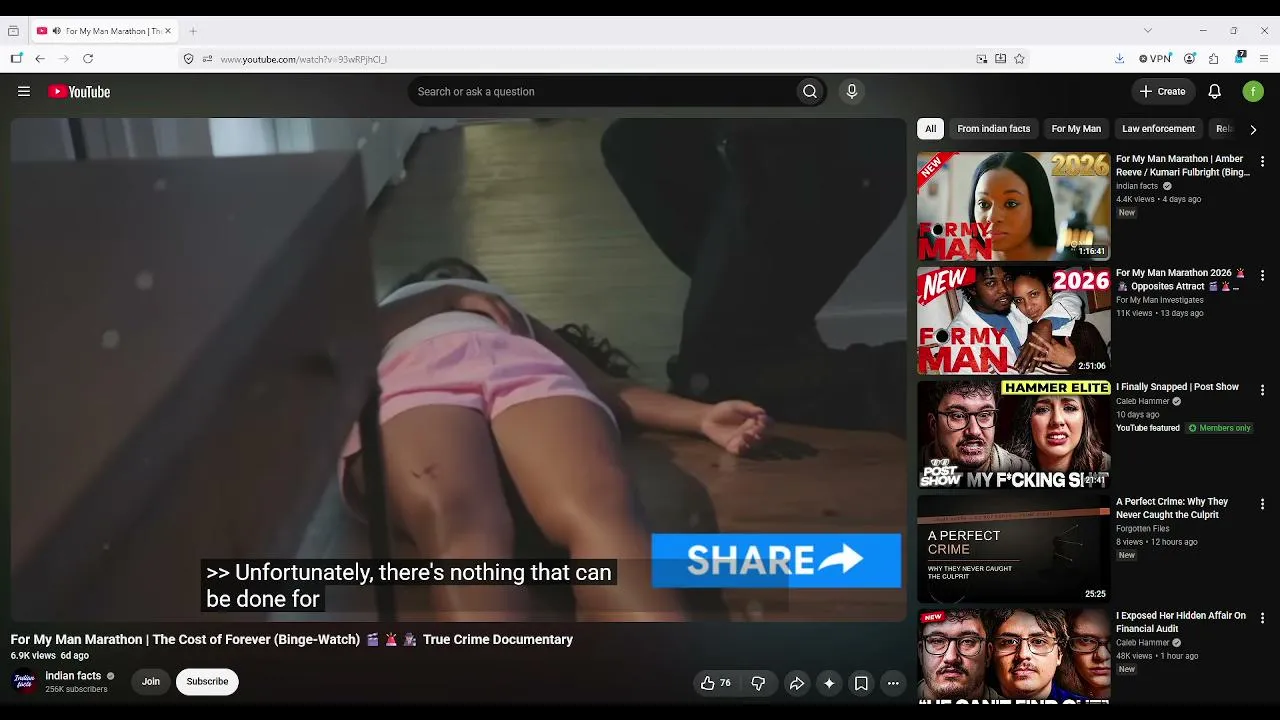The width and height of the screenshot is (1280, 720).
Task: Open the Hammer Elite Post Show thumbnail
Action: point(1013,435)
